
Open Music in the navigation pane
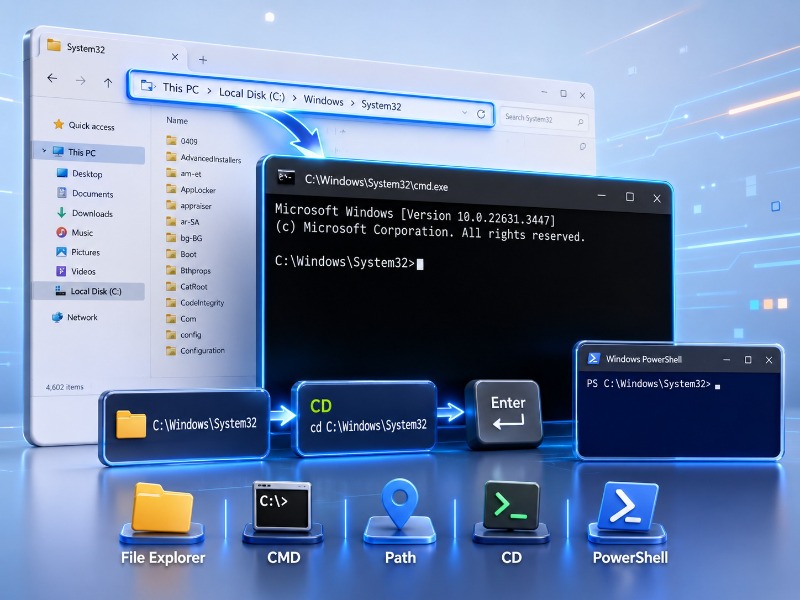(74, 233)
